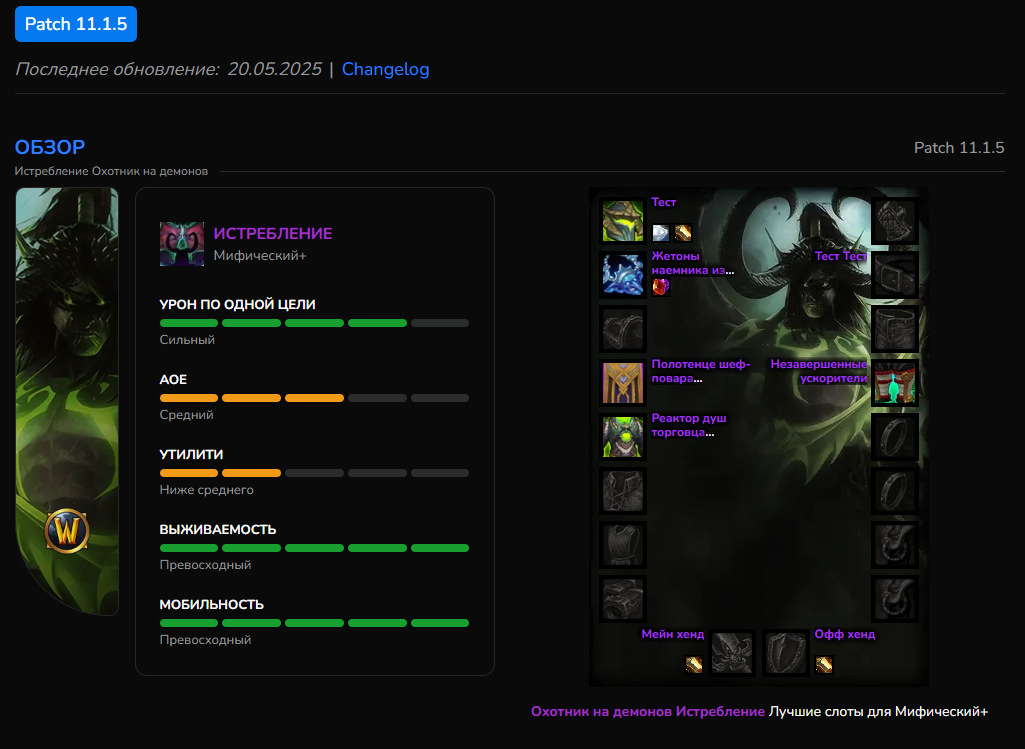The image size is (1025, 749).
Task: Click the Офф хенд label
Action: point(845,634)
